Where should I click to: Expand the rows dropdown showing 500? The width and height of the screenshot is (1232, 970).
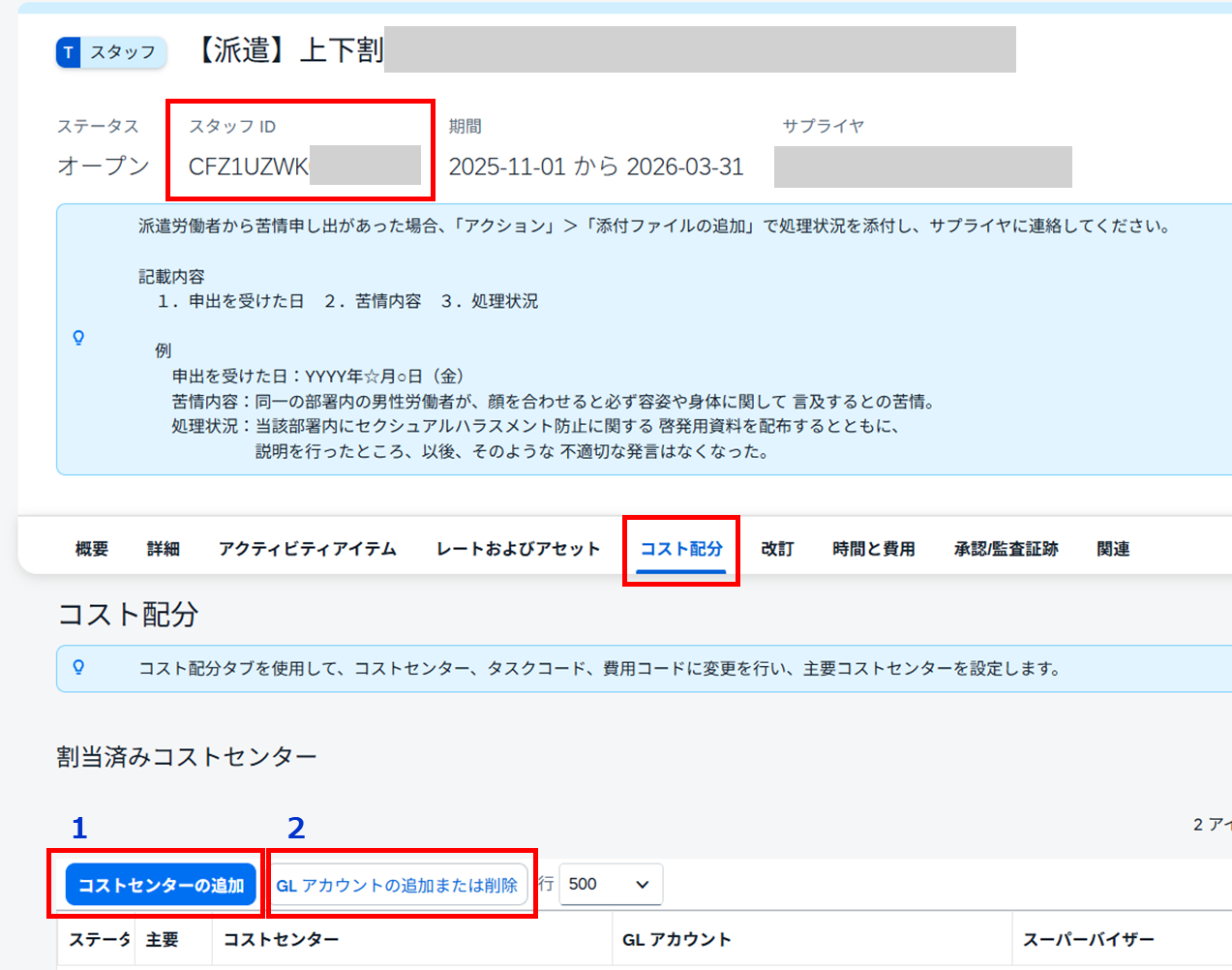click(x=611, y=884)
